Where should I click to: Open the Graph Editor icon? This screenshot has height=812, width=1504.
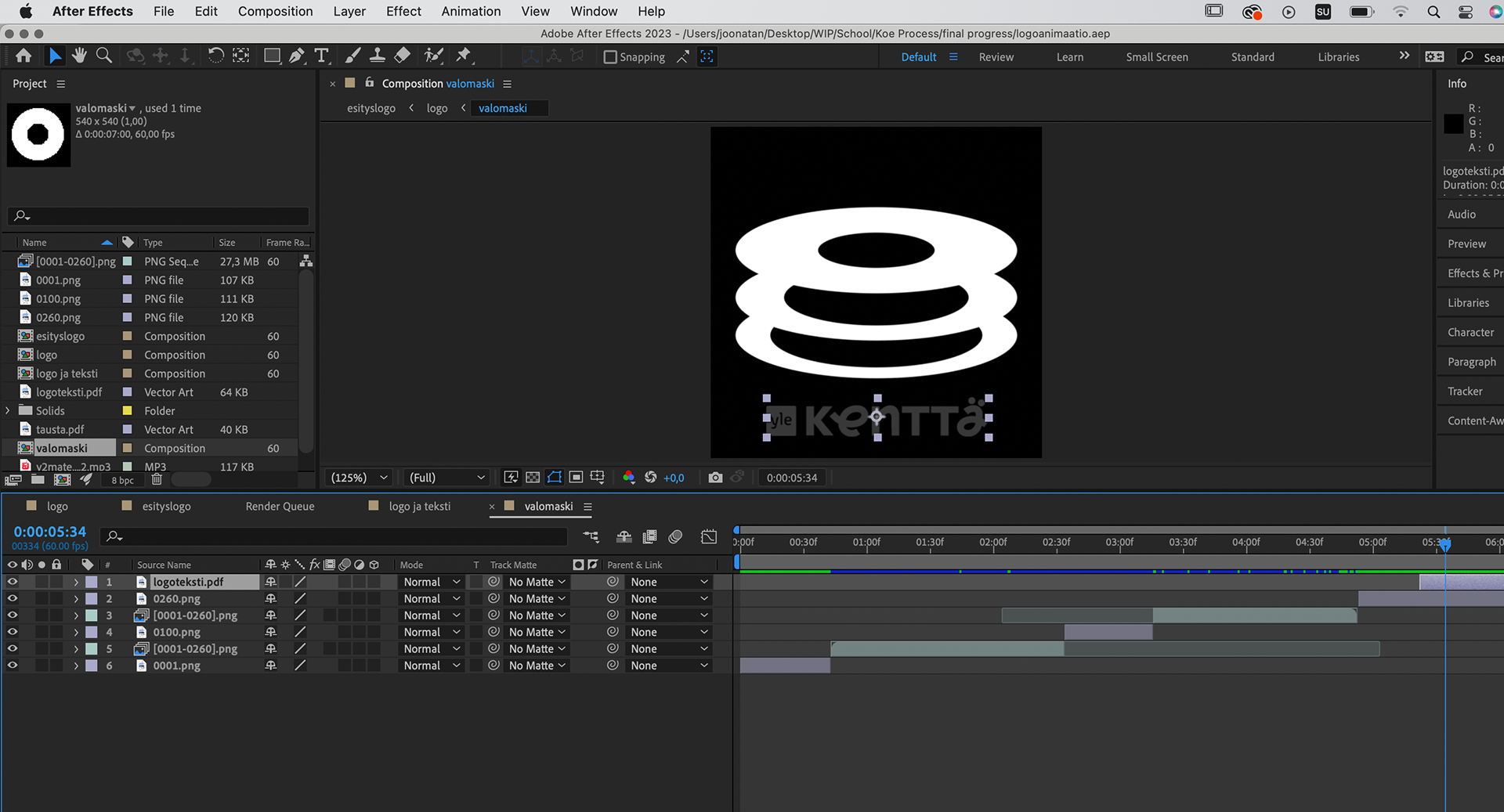click(x=709, y=536)
